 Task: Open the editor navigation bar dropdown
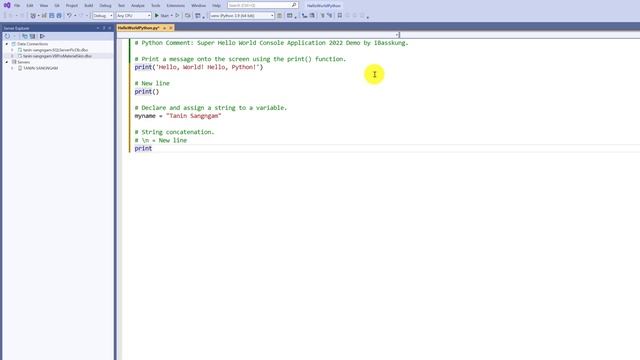pos(397,35)
